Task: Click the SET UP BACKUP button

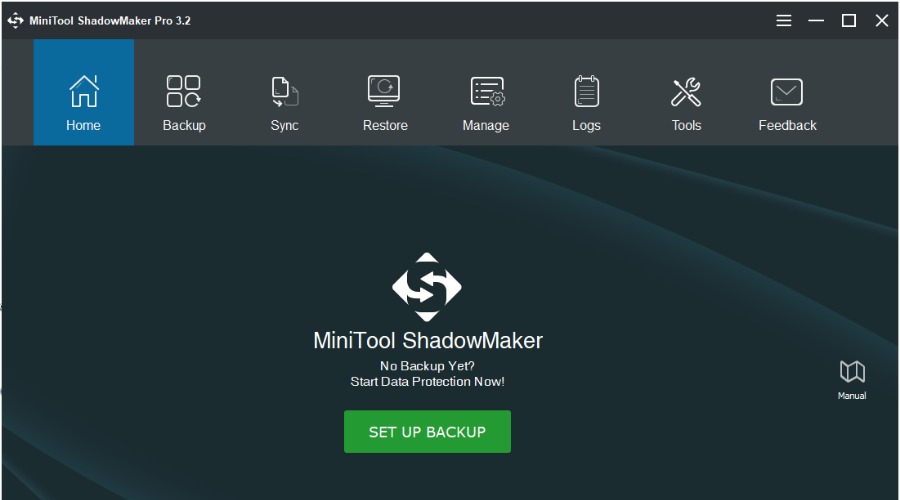Action: pyautogui.click(x=427, y=432)
